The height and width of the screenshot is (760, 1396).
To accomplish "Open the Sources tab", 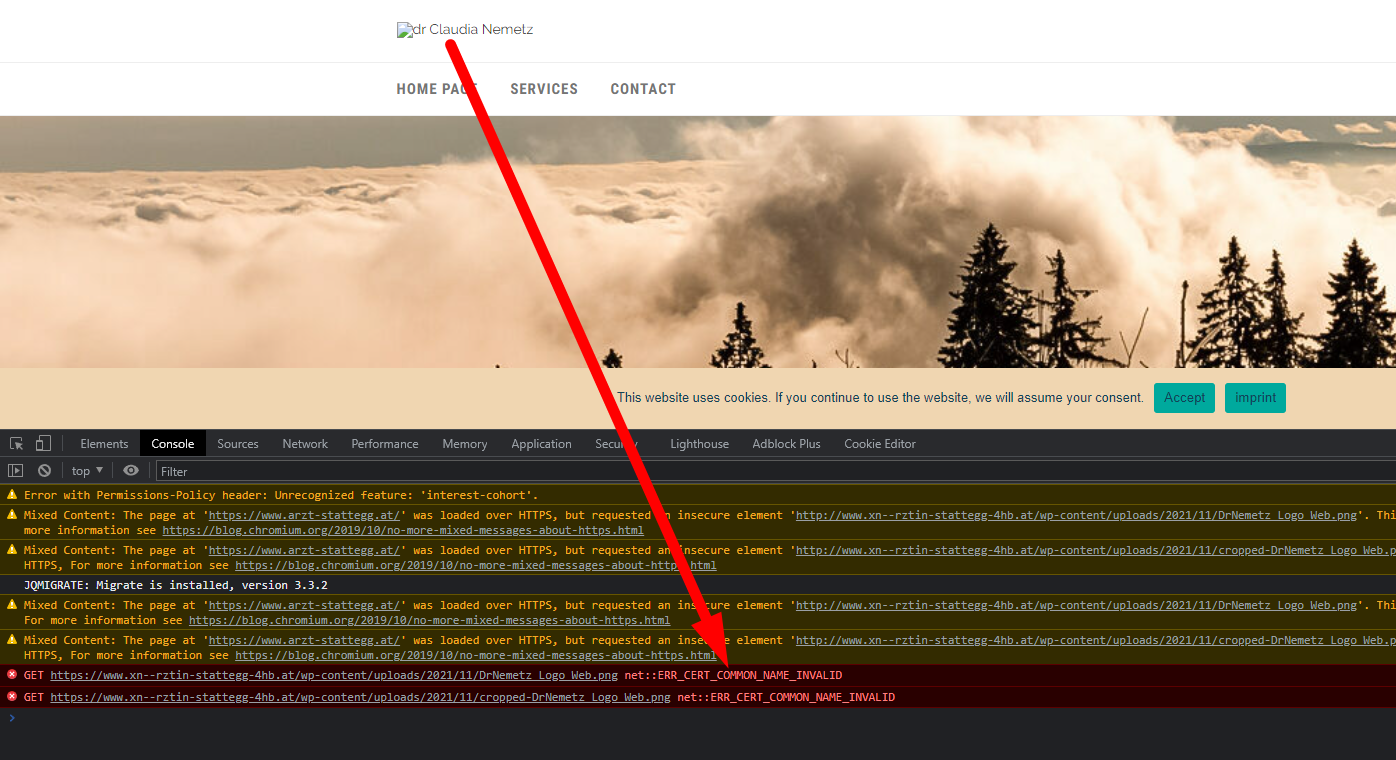I will [238, 444].
